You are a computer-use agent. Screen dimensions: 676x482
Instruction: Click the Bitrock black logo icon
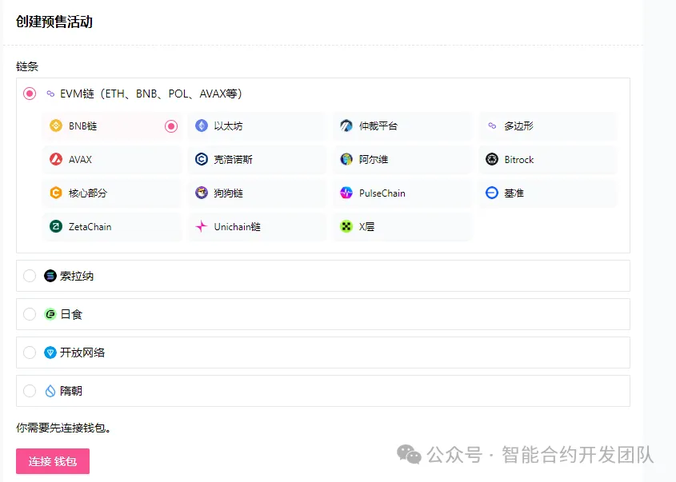point(492,160)
